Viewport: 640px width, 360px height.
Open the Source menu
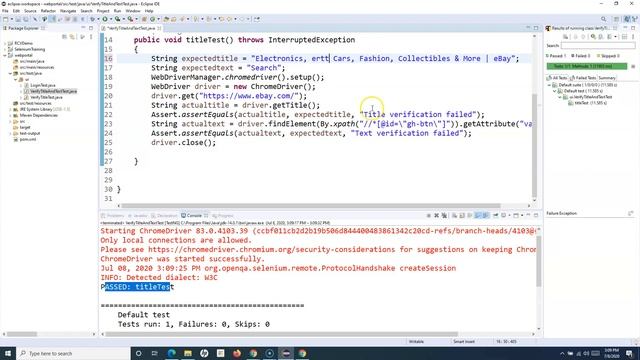(30, 11)
